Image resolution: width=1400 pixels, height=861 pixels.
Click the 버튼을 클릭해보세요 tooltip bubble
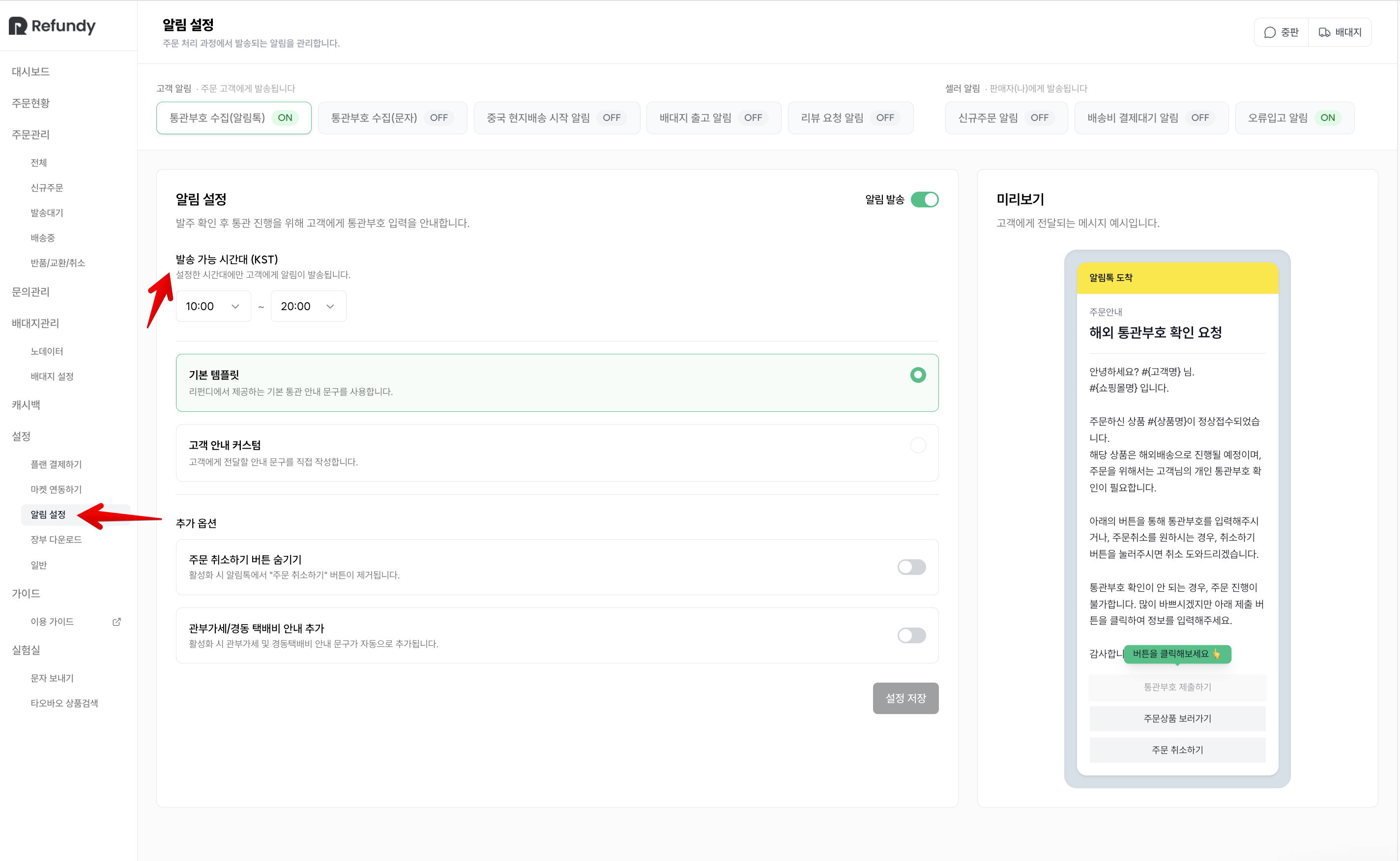(x=1177, y=654)
